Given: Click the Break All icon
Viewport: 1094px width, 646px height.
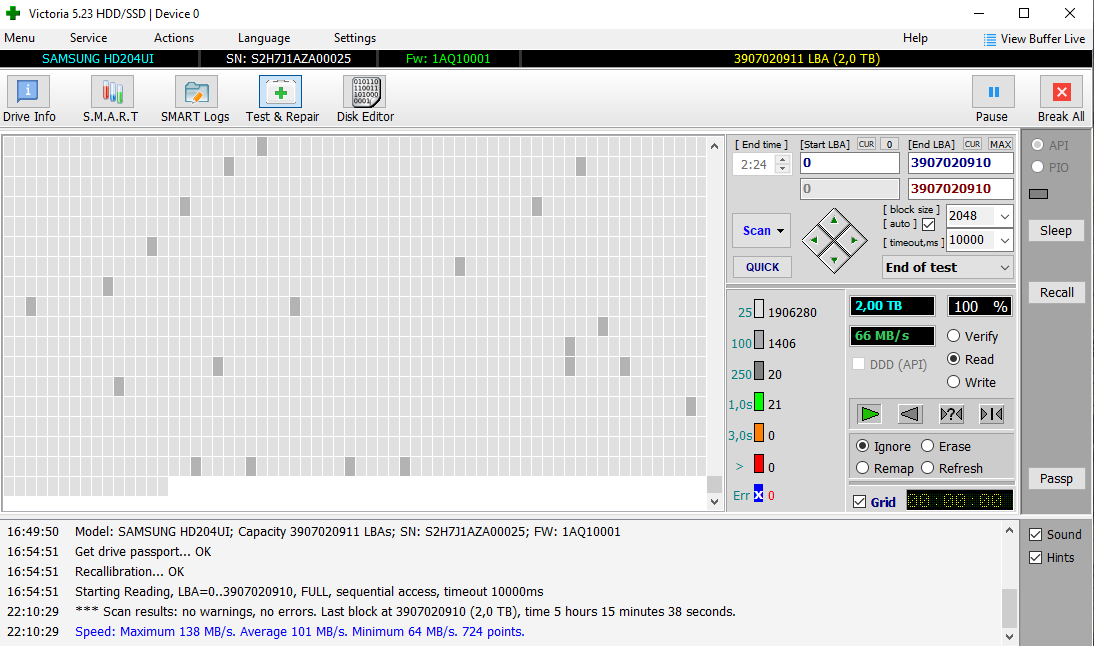Looking at the screenshot, I should coord(1061,91).
